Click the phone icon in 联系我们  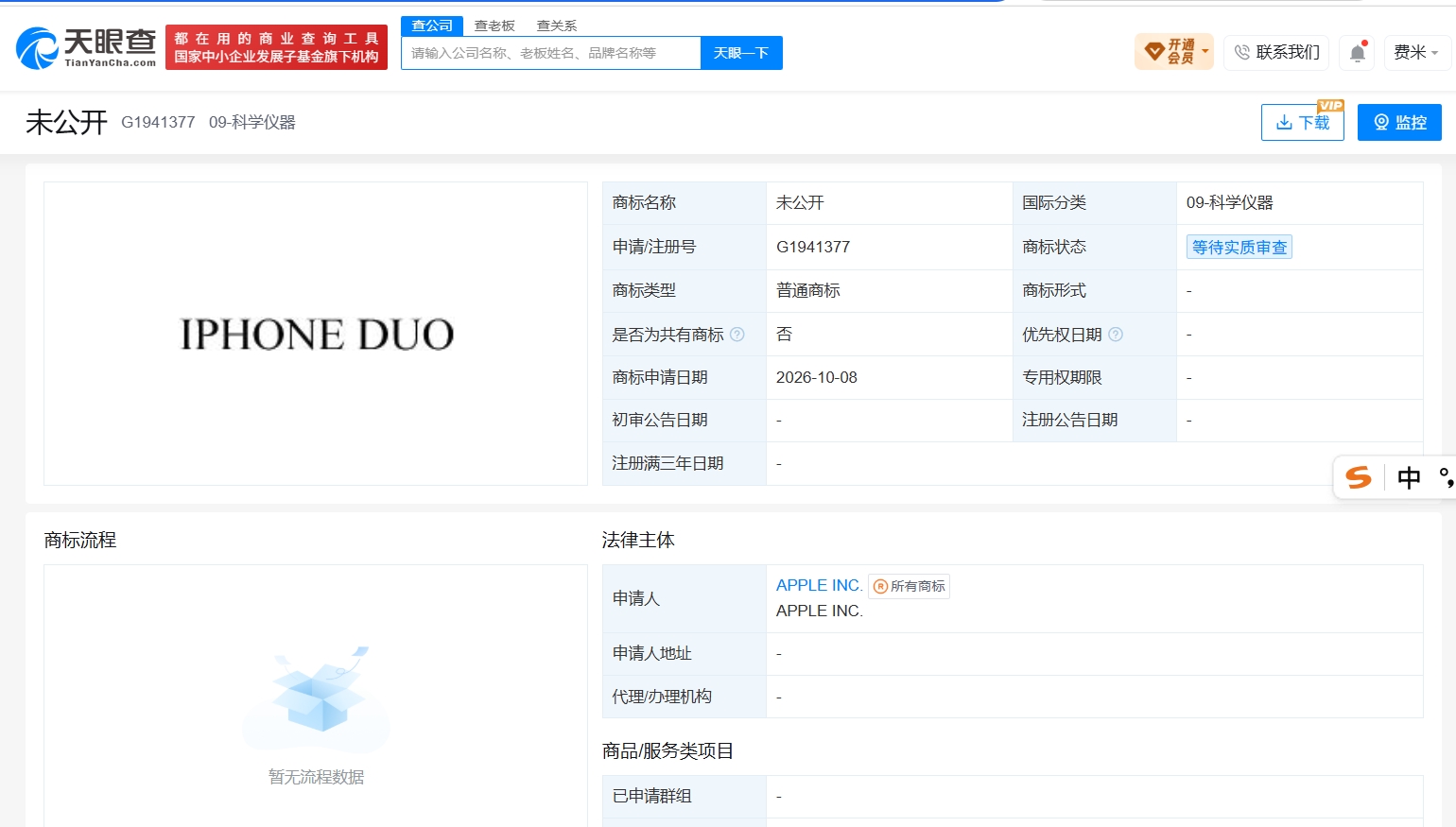[1242, 52]
